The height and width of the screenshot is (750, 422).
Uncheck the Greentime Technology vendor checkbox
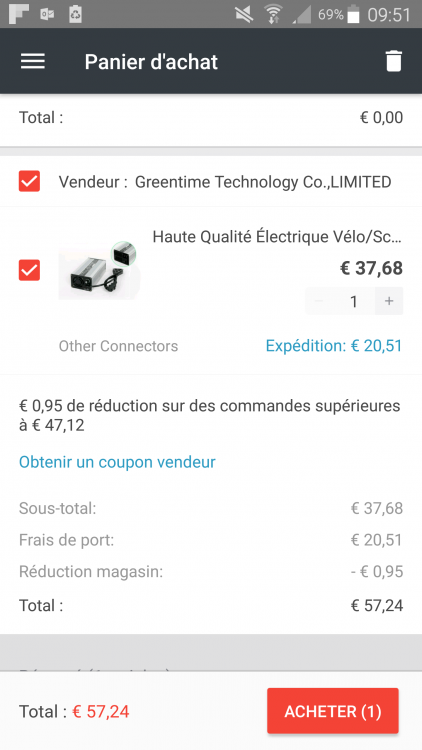[29, 181]
